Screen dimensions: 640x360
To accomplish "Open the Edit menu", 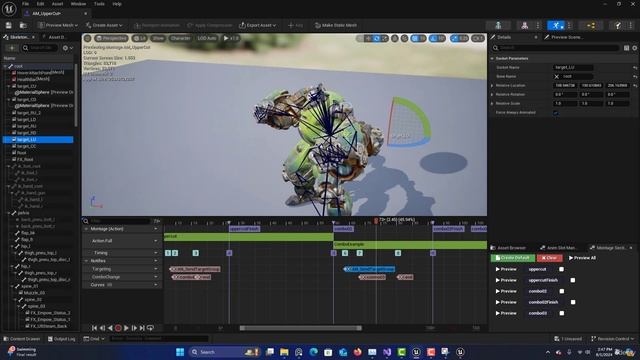I will pos(40,4).
